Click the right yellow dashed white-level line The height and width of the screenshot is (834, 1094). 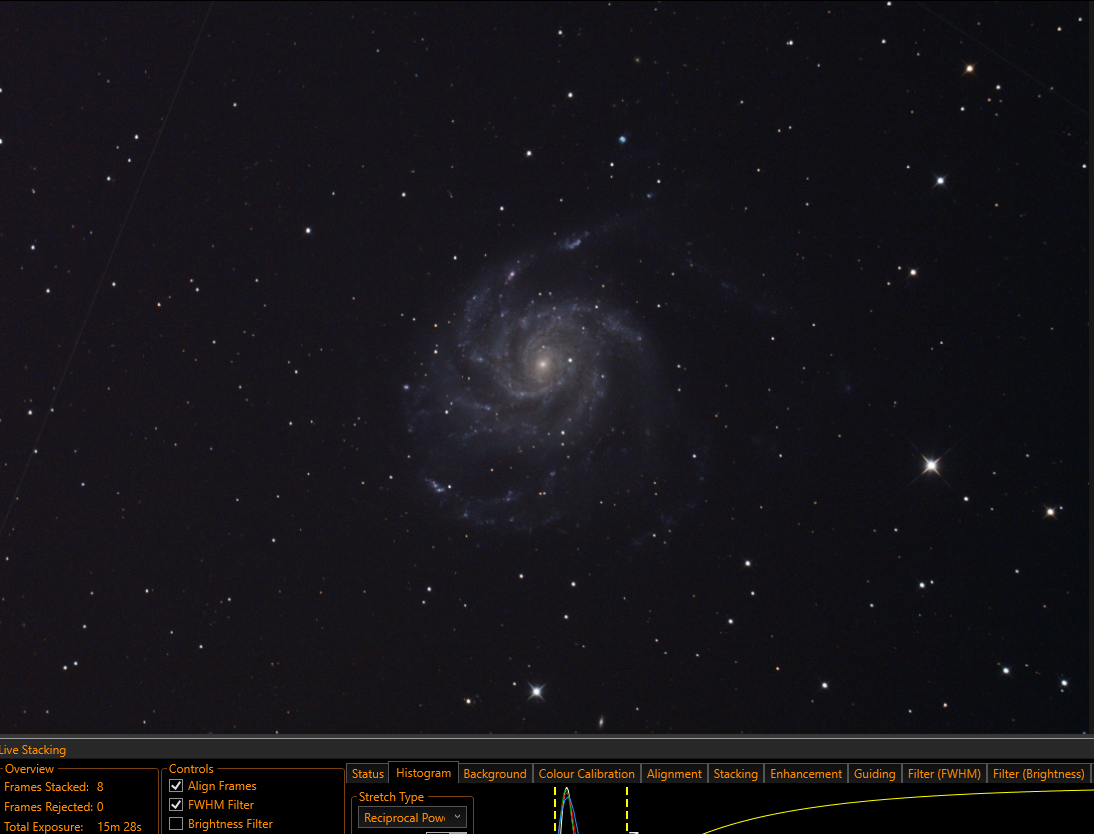(627, 810)
